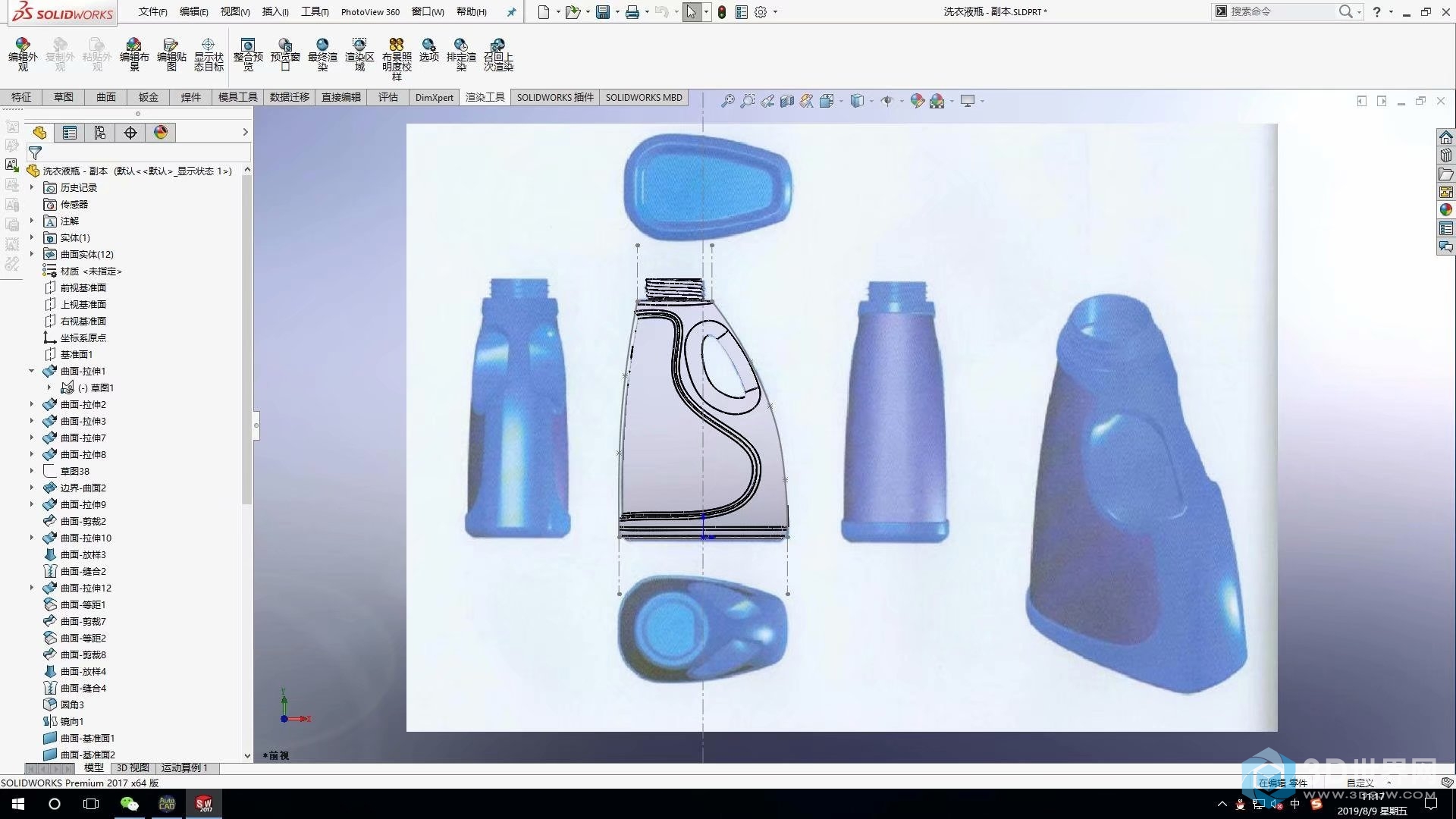This screenshot has height=819, width=1456.
Task: Open PropertyManager tab icon
Action: tap(70, 133)
